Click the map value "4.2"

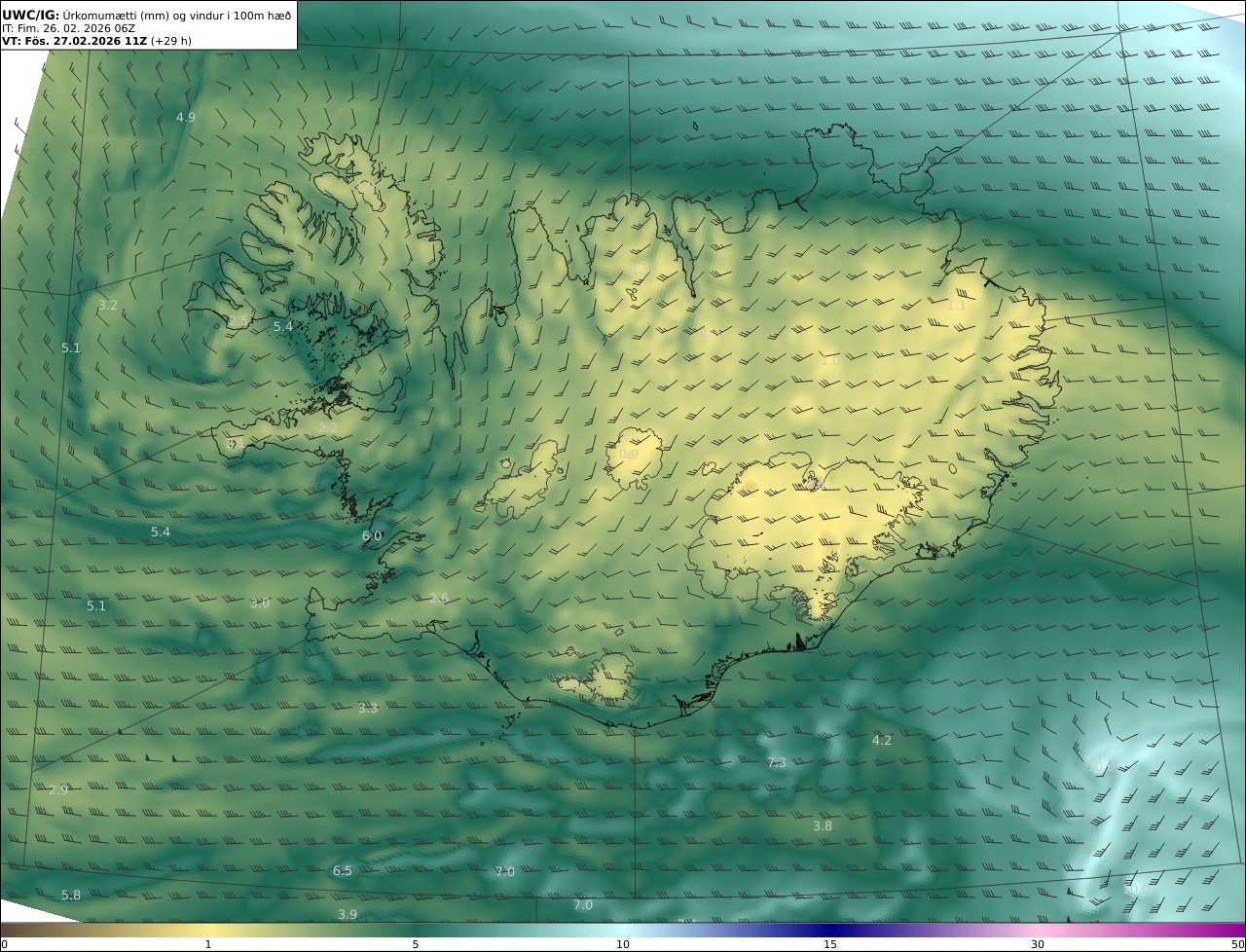point(881,740)
